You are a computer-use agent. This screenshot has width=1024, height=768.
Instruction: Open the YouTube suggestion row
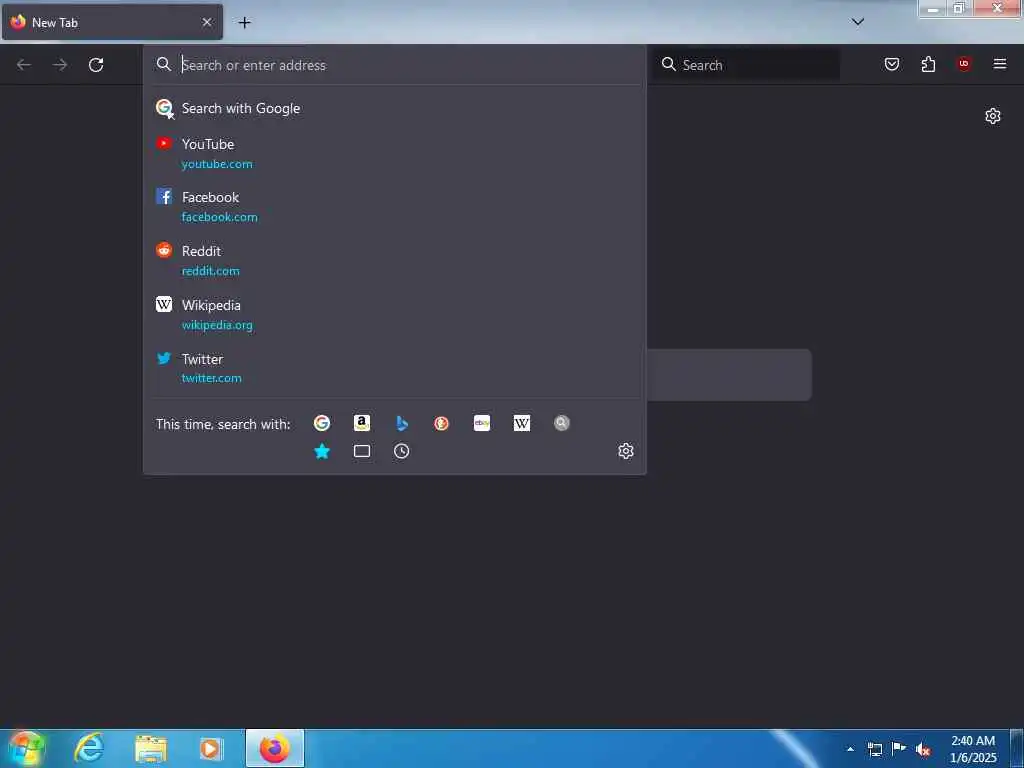point(394,153)
